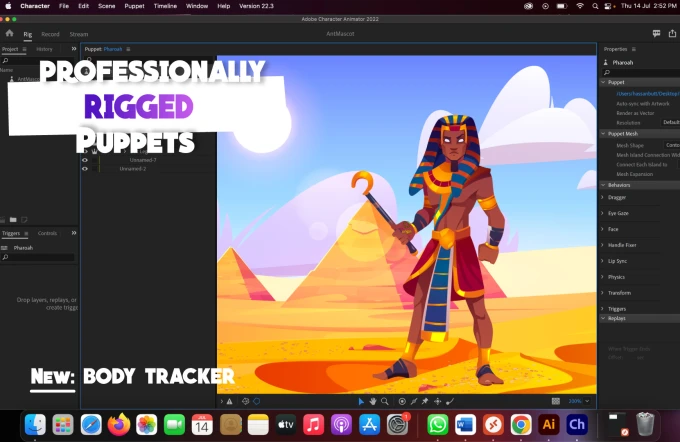Screen dimensions: 680x442
Task: Select the Dangle tool
Action: 450,402
